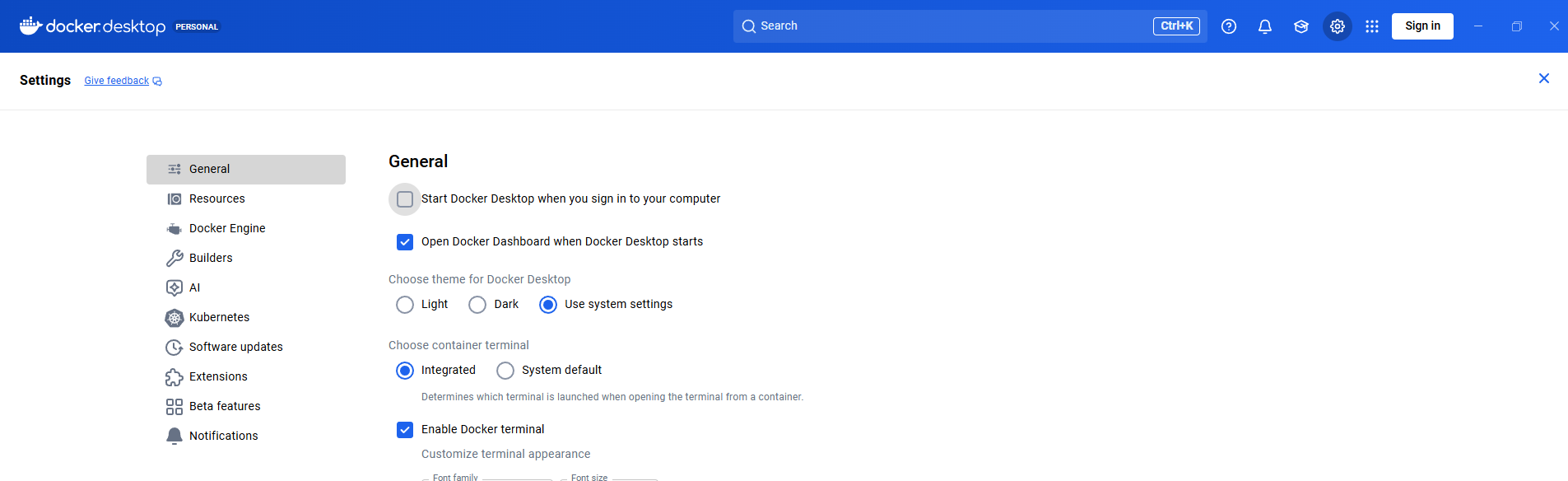This screenshot has width=1568, height=481.
Task: Open the Docker Engine settings tab
Action: [246, 229]
